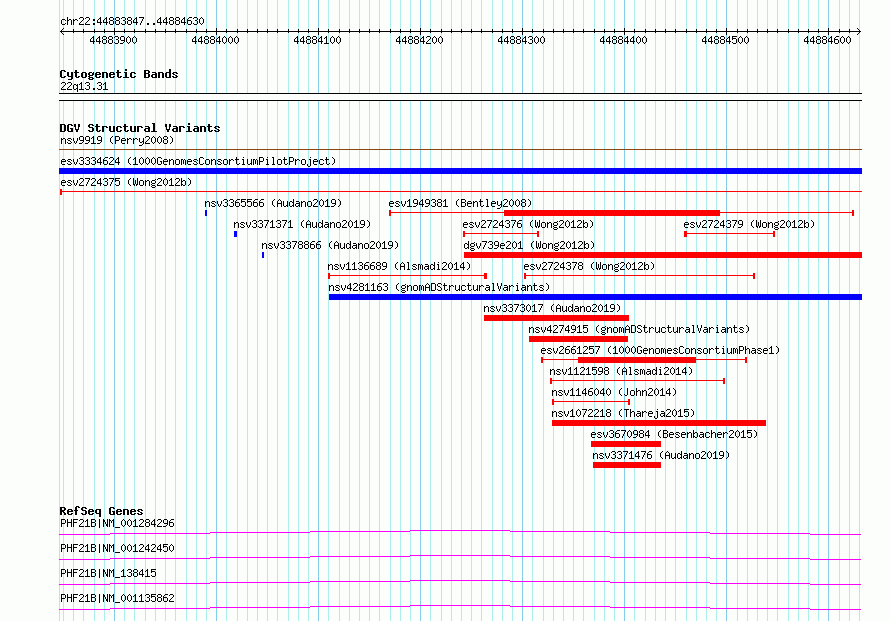
Task: Click ruler position 44884300
Action: pos(522,40)
